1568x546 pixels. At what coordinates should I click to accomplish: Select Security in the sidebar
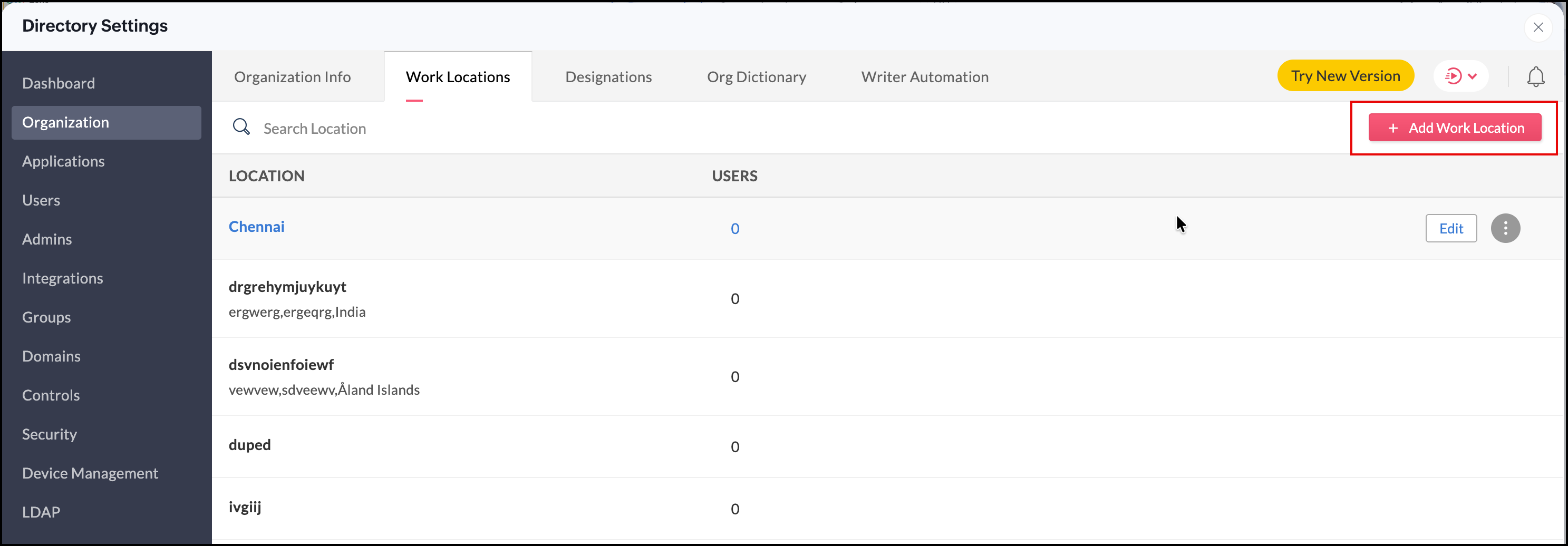click(x=50, y=434)
